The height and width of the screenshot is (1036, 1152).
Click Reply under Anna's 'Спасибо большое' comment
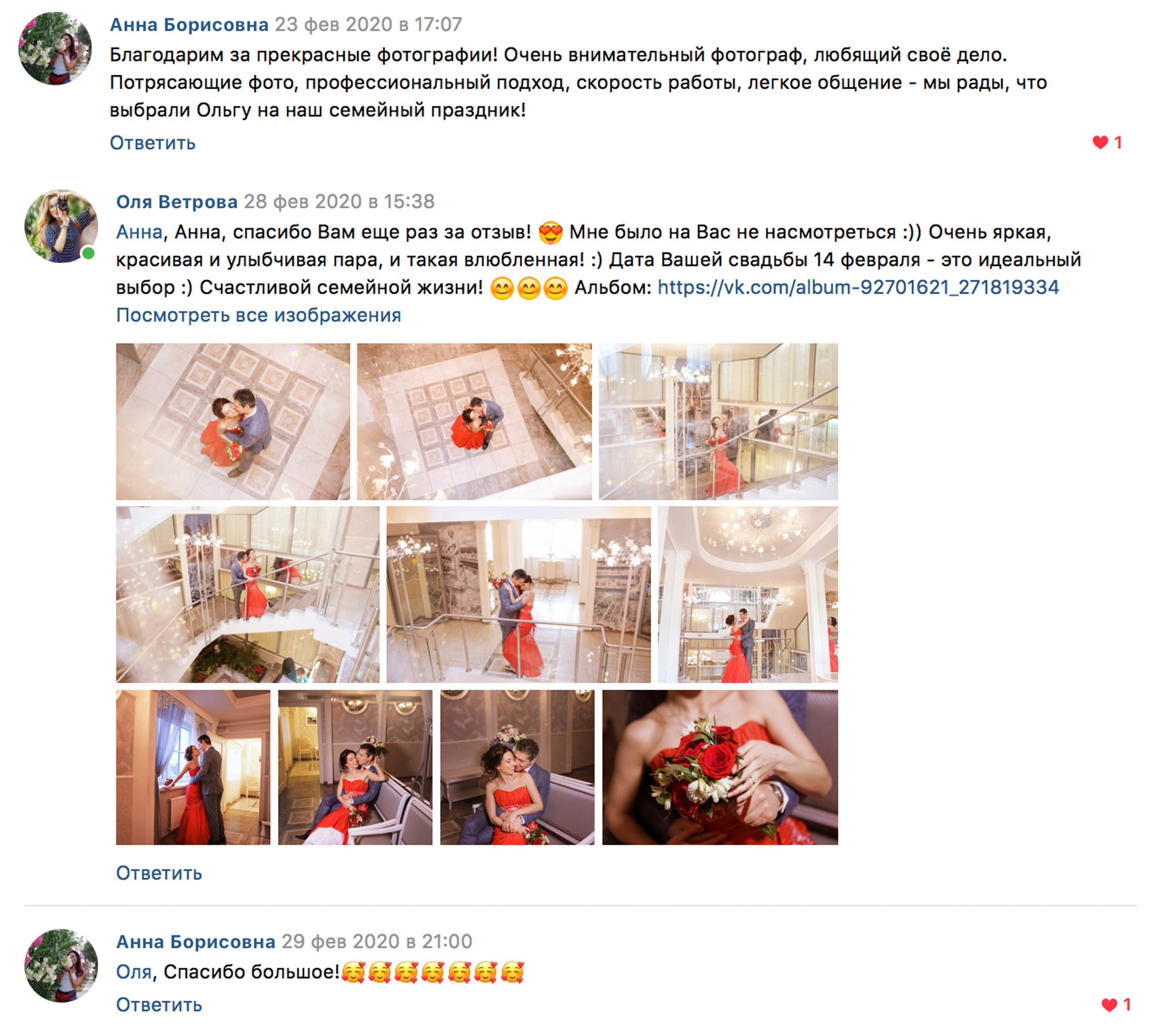click(159, 1005)
